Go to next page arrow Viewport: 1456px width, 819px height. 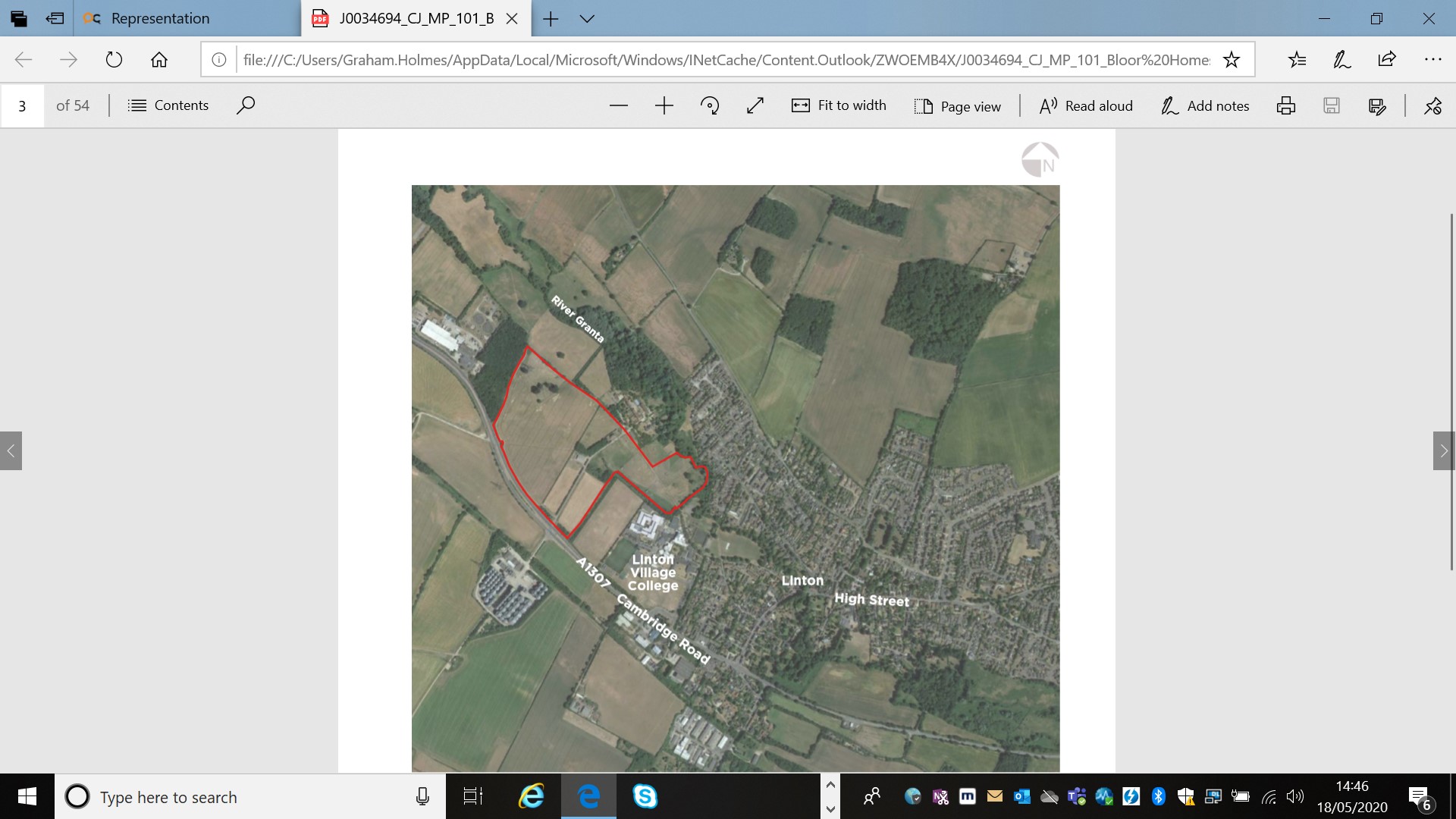(1443, 450)
